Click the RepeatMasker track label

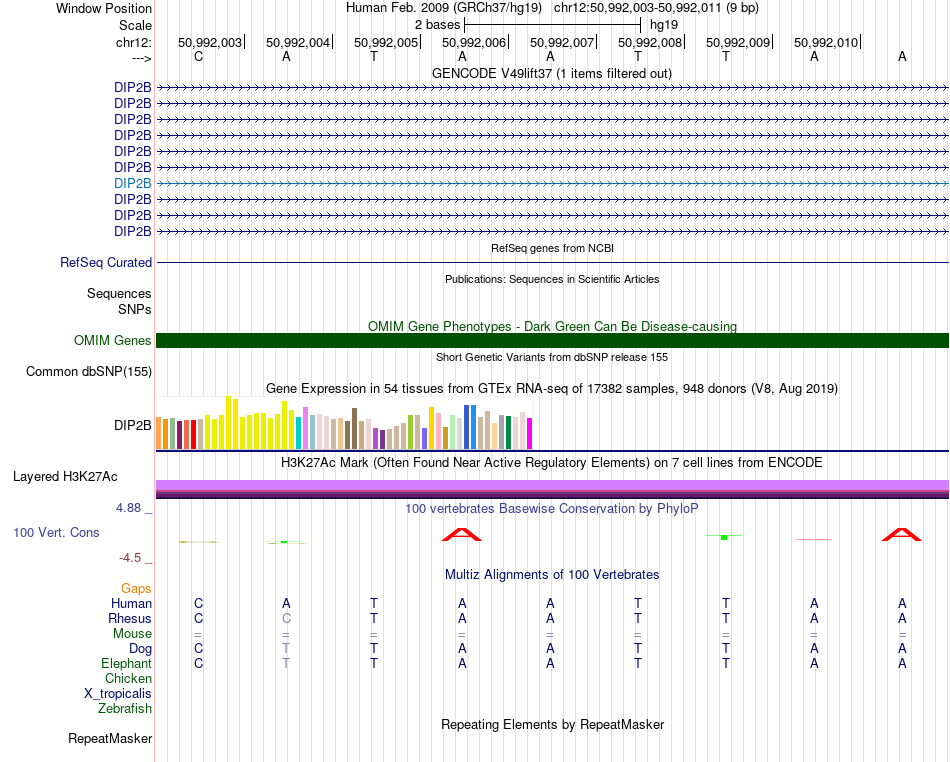click(x=110, y=738)
